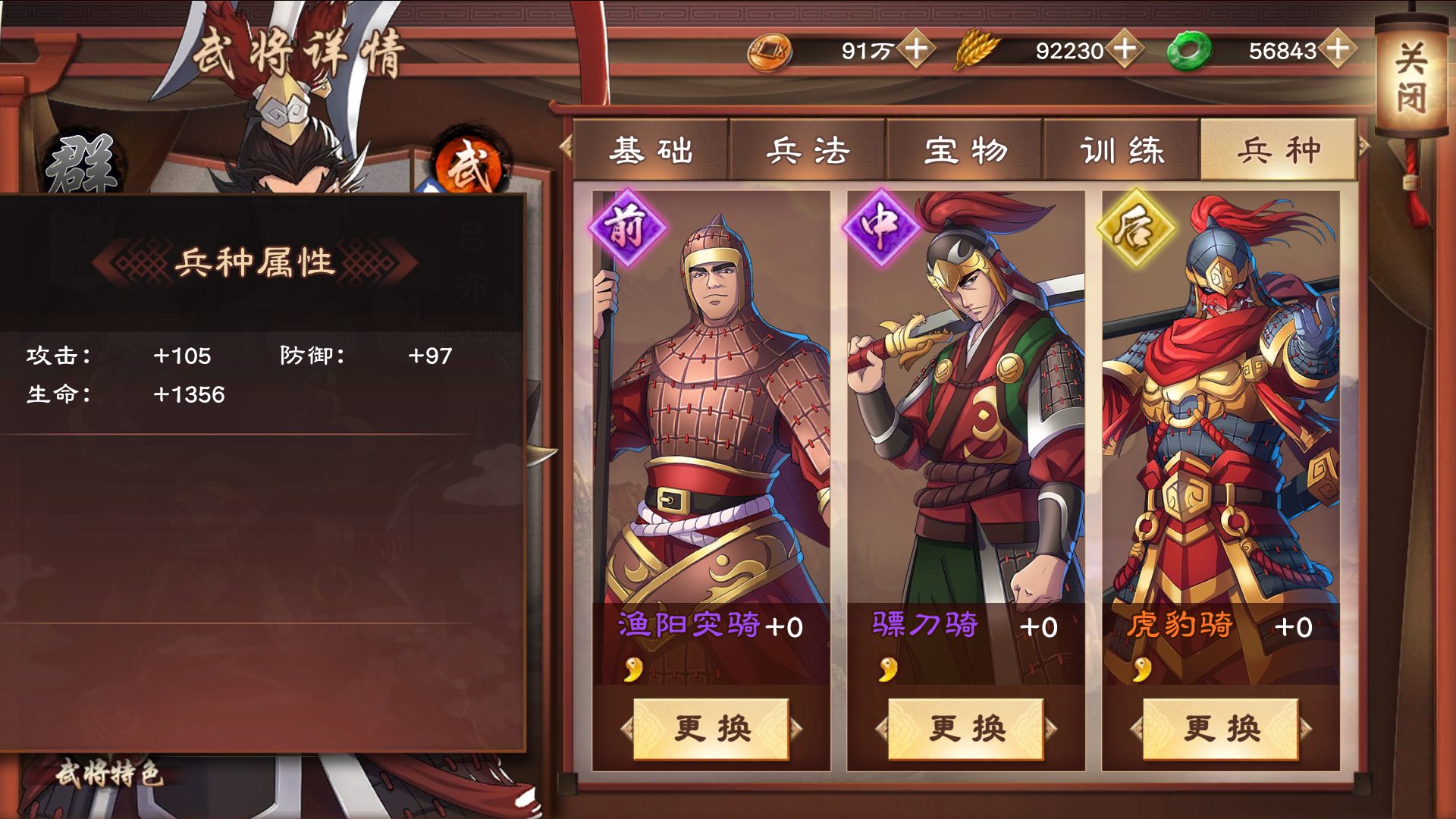Switch to the 基础 tab
Screen dimensions: 1456x819
click(x=651, y=150)
